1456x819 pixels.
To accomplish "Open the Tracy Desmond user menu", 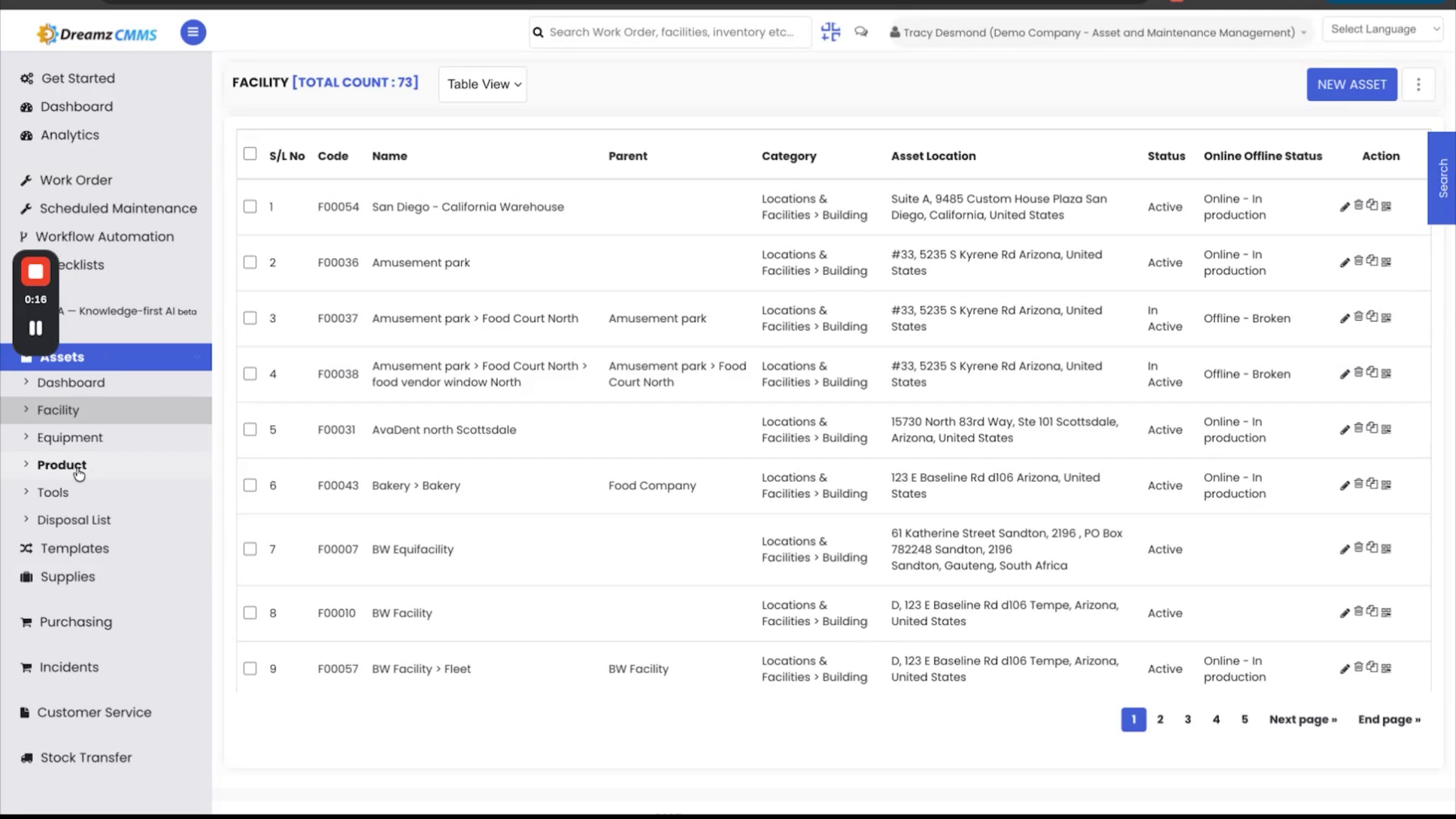I will point(1098,33).
